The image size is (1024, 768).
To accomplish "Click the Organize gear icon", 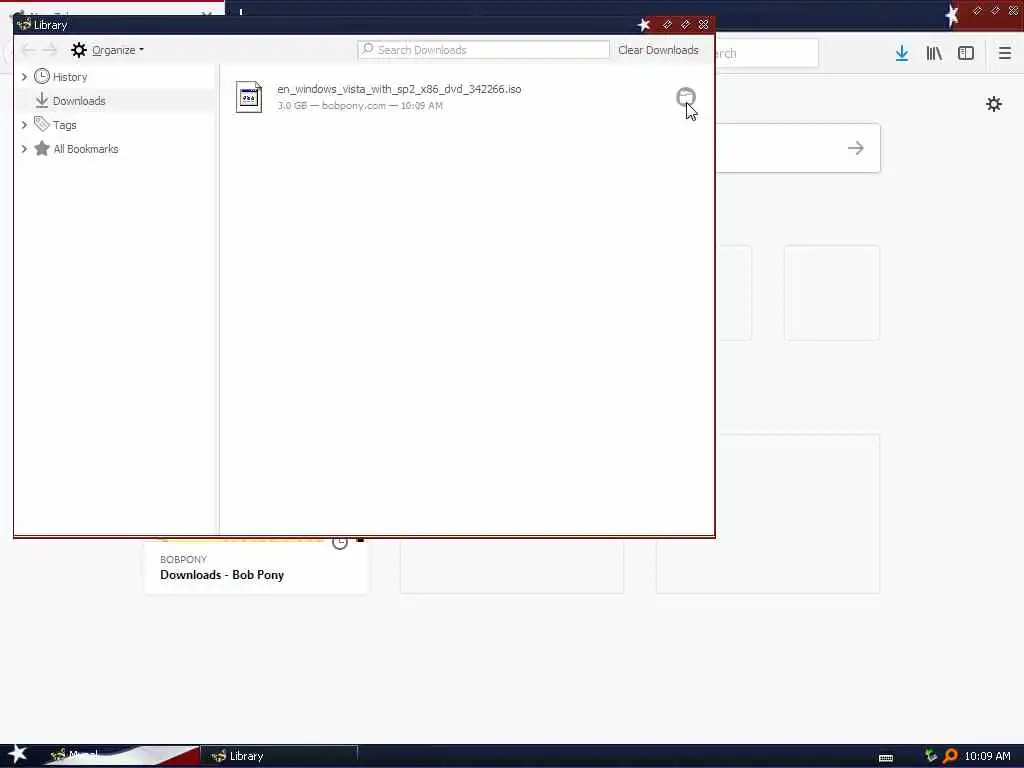I will (79, 50).
